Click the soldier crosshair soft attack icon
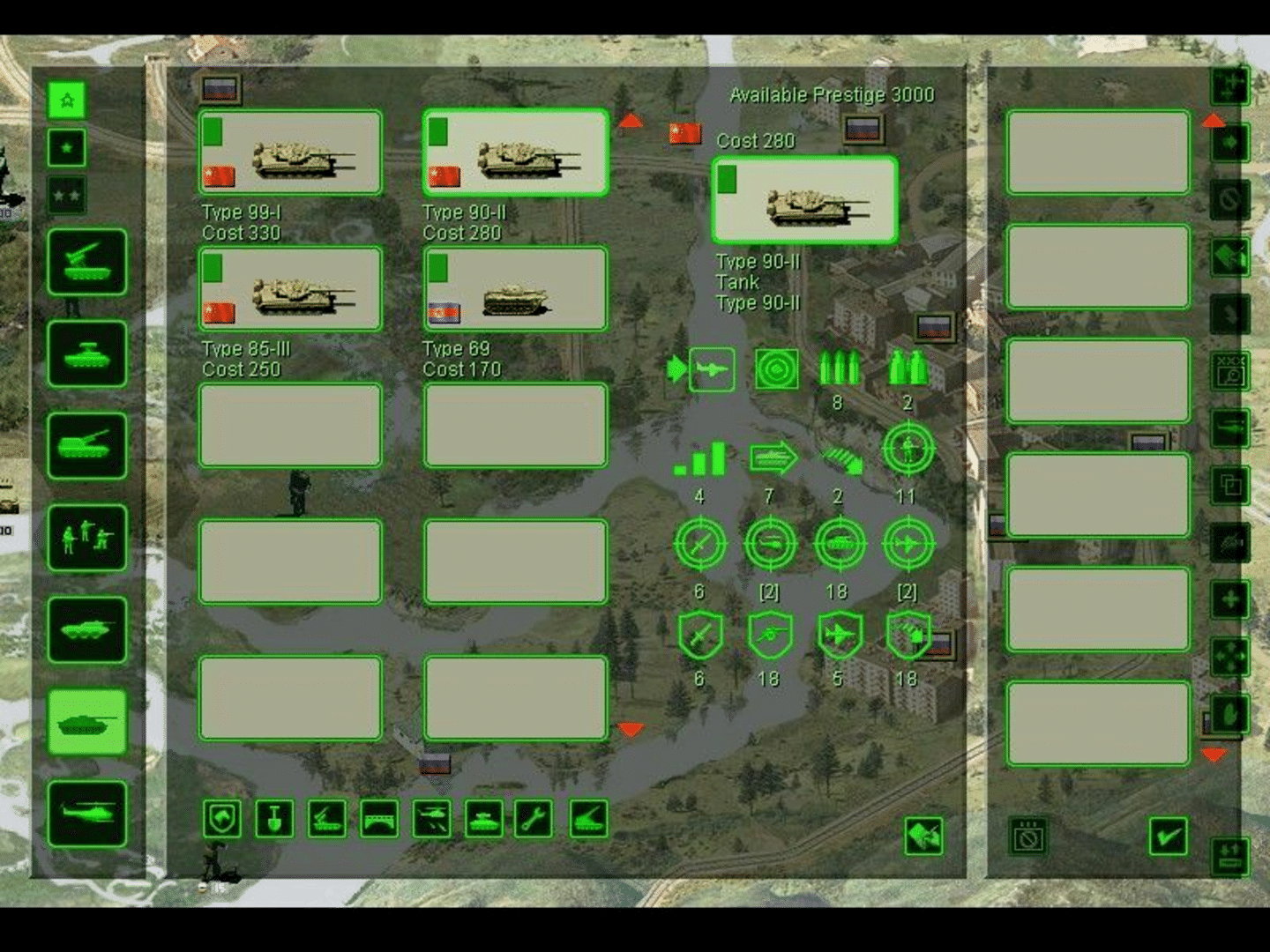 click(908, 450)
